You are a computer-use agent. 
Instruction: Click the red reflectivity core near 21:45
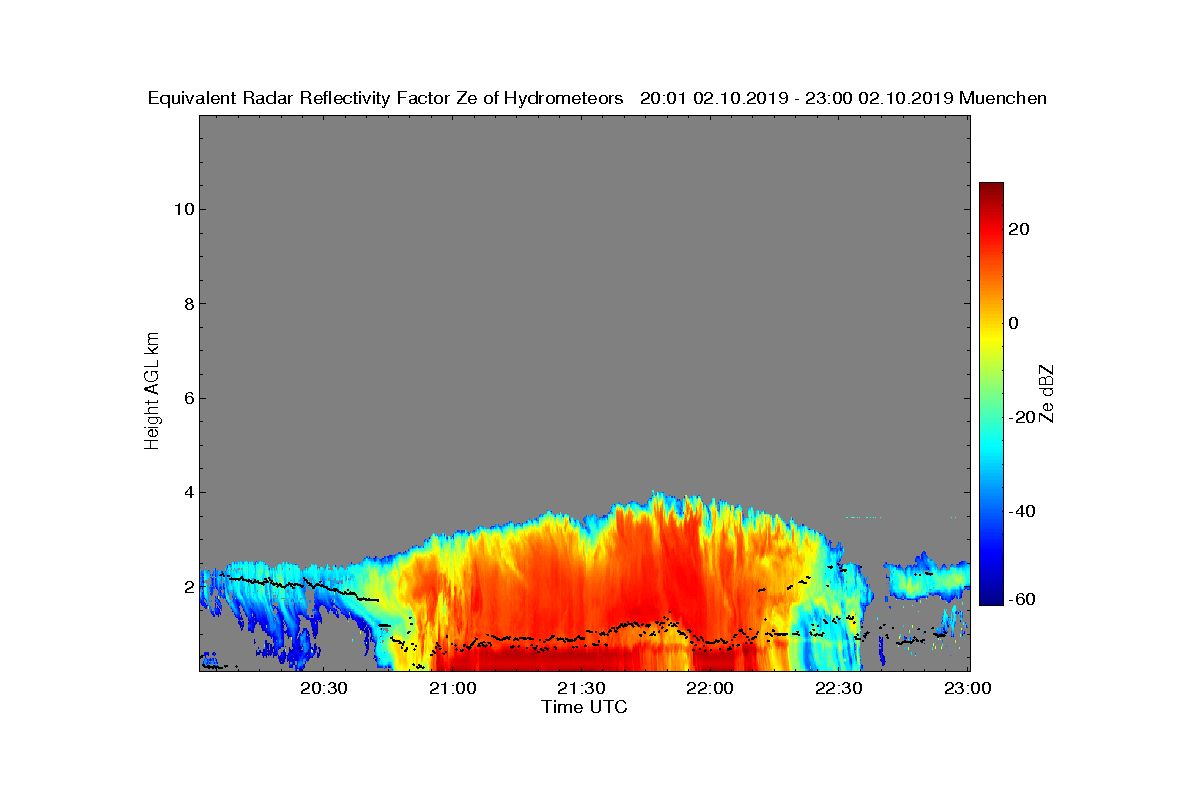click(x=650, y=570)
